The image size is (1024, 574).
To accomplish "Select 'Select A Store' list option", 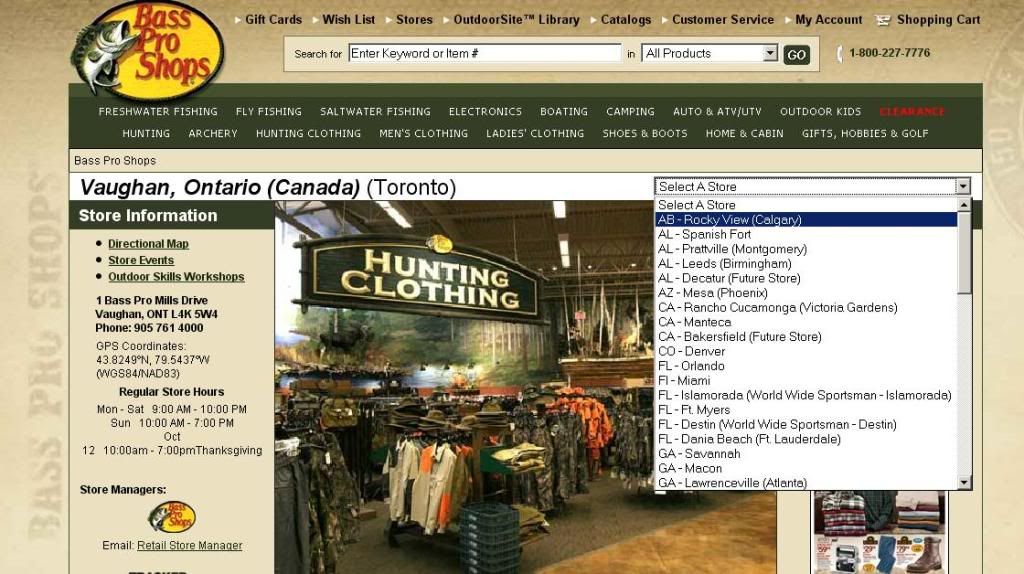I will (x=806, y=205).
